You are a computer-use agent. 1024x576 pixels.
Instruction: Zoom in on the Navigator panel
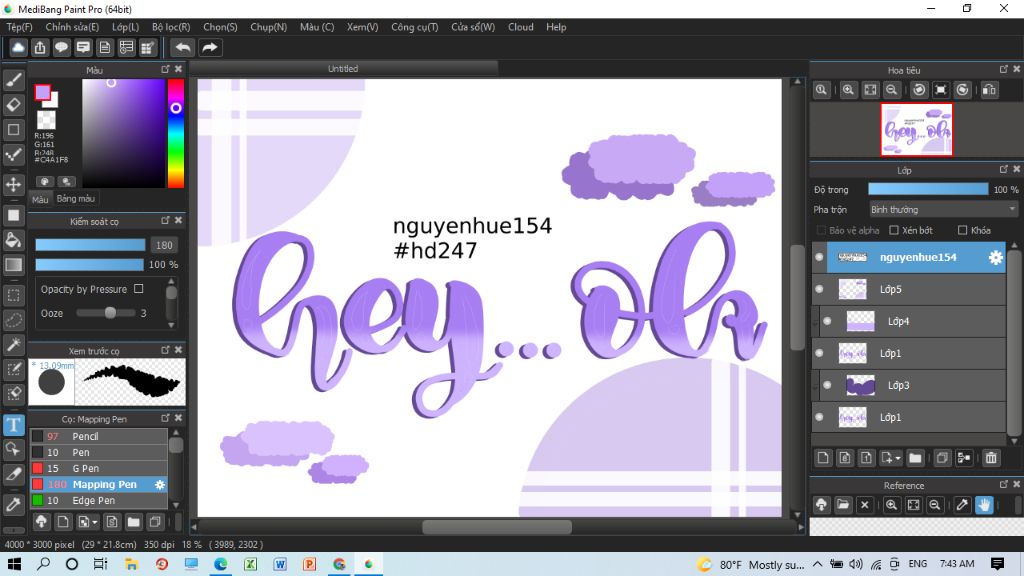848,90
